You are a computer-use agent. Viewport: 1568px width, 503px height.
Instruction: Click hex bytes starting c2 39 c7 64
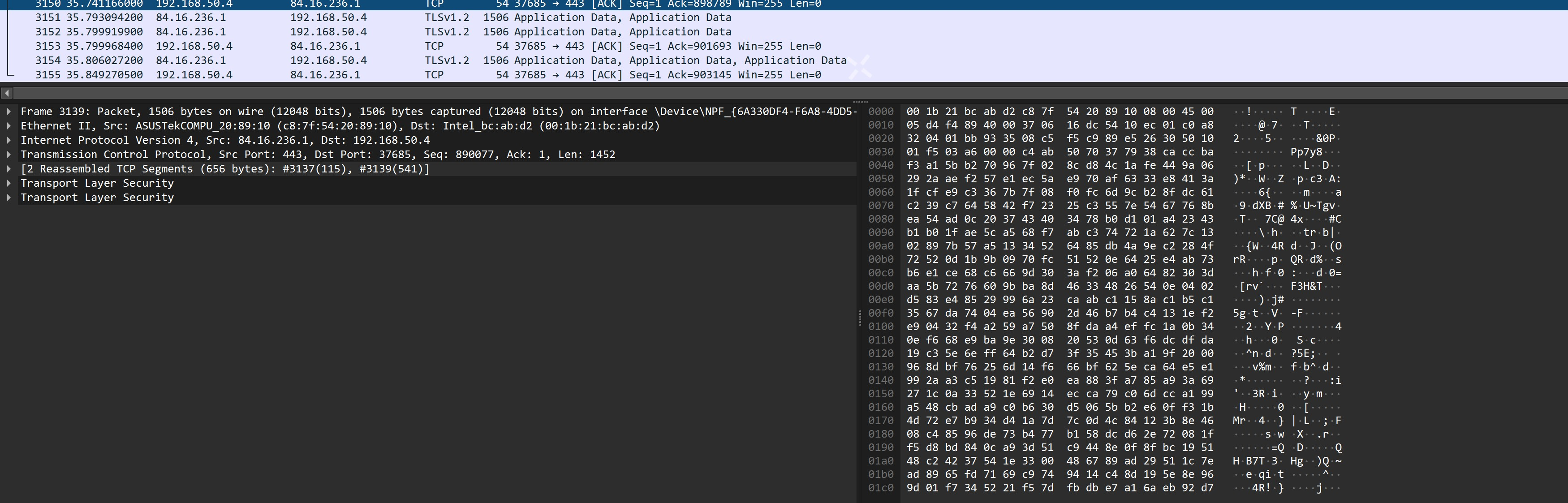point(1060,206)
